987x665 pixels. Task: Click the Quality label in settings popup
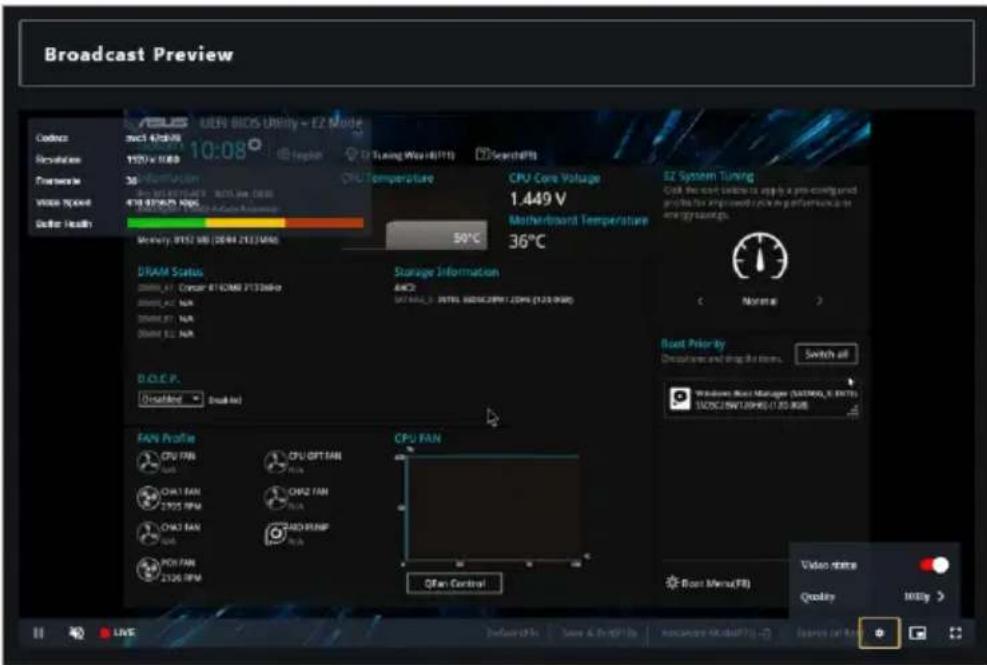[817, 596]
